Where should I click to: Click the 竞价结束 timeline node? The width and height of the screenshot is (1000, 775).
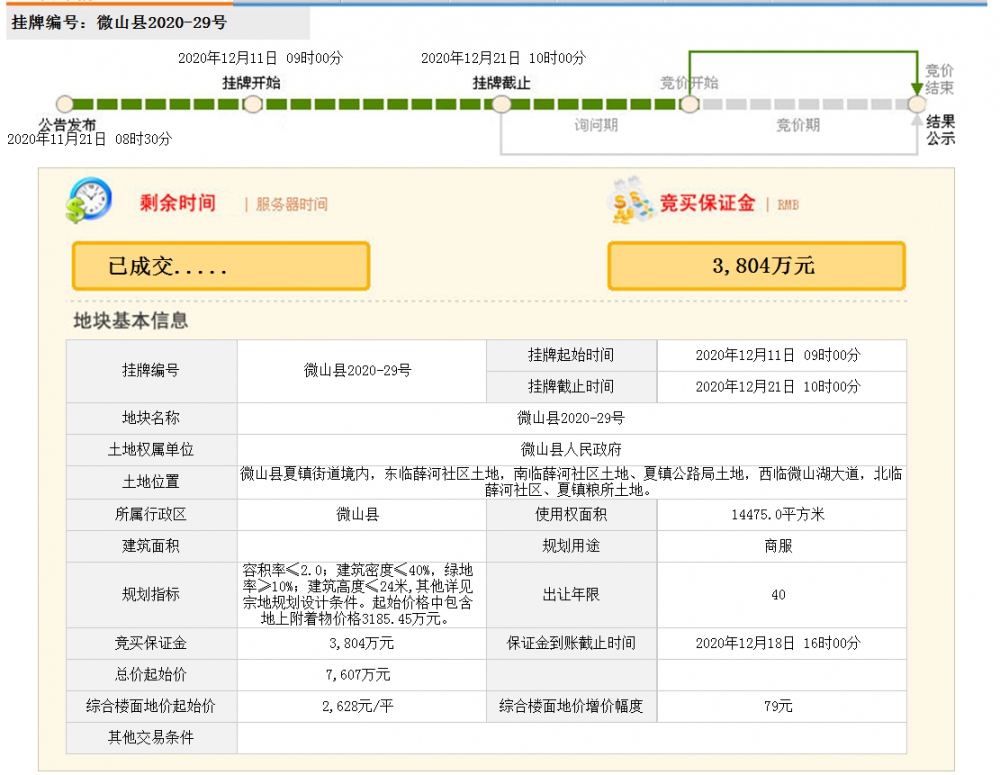coord(917,104)
